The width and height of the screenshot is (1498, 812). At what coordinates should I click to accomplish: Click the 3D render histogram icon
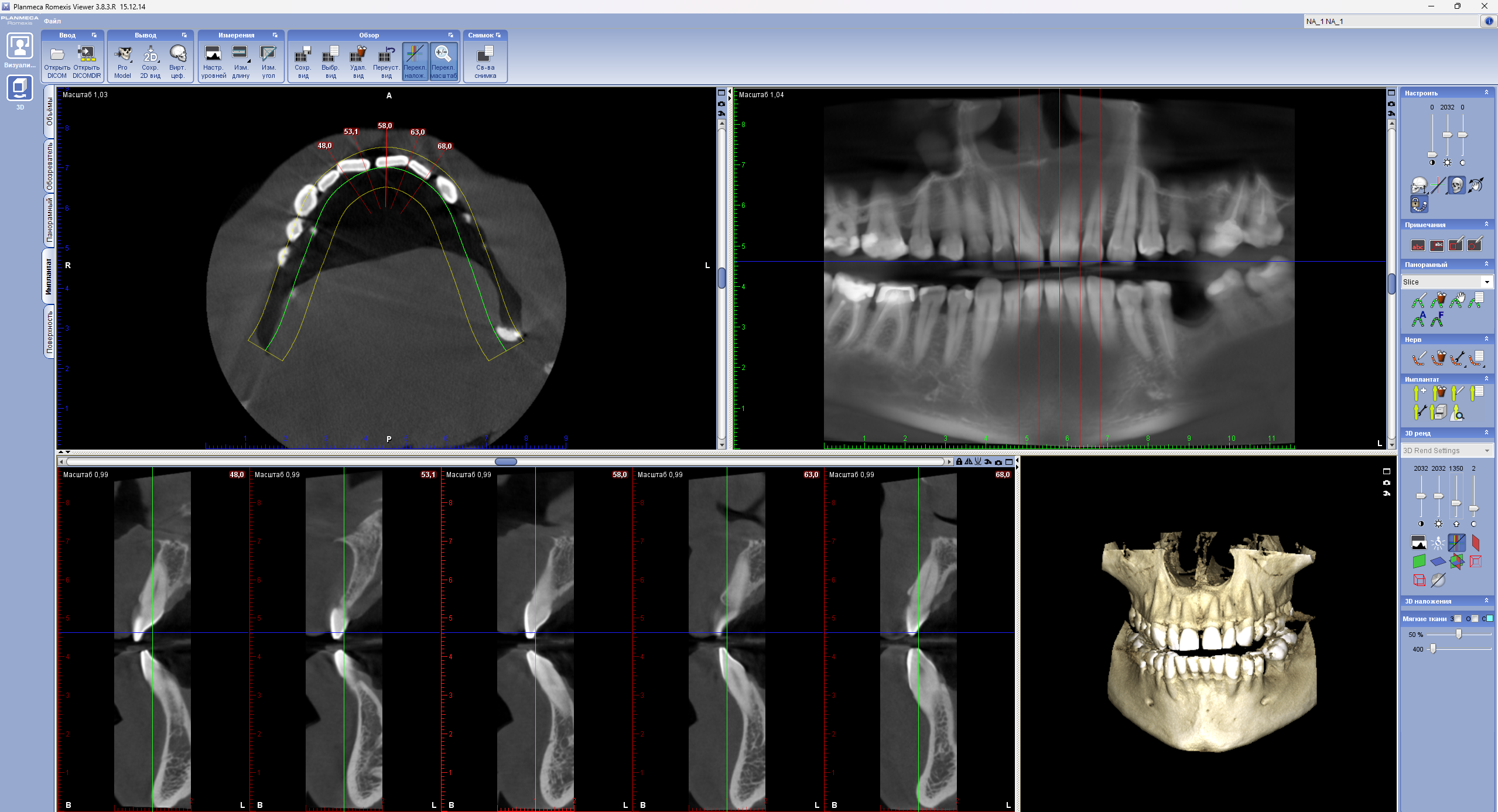[1418, 543]
